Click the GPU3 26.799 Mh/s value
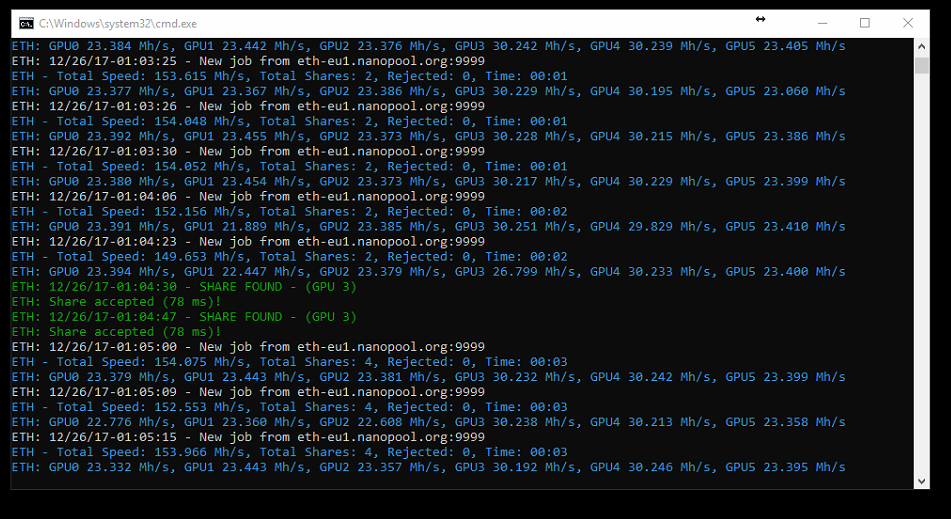The height and width of the screenshot is (519, 951). (x=517, y=272)
